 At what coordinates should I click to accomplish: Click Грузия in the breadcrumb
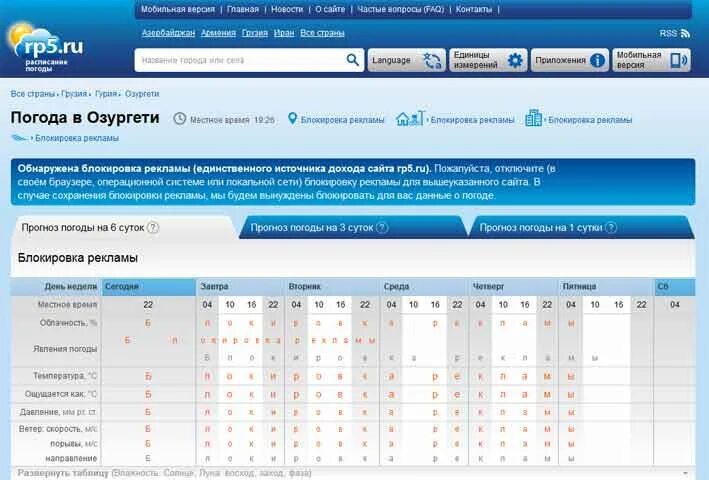coord(74,94)
